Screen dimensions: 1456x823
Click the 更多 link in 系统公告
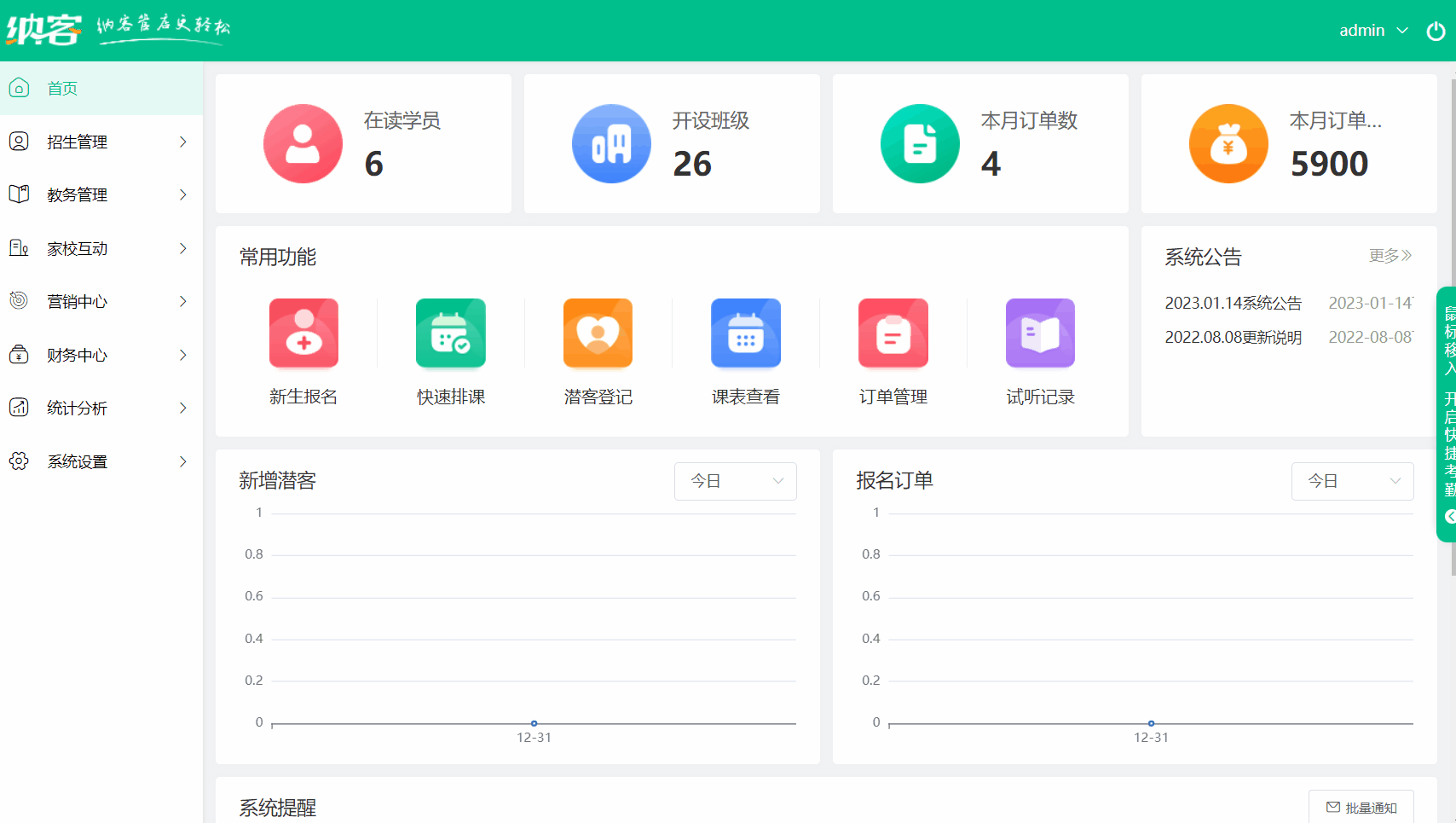1390,256
